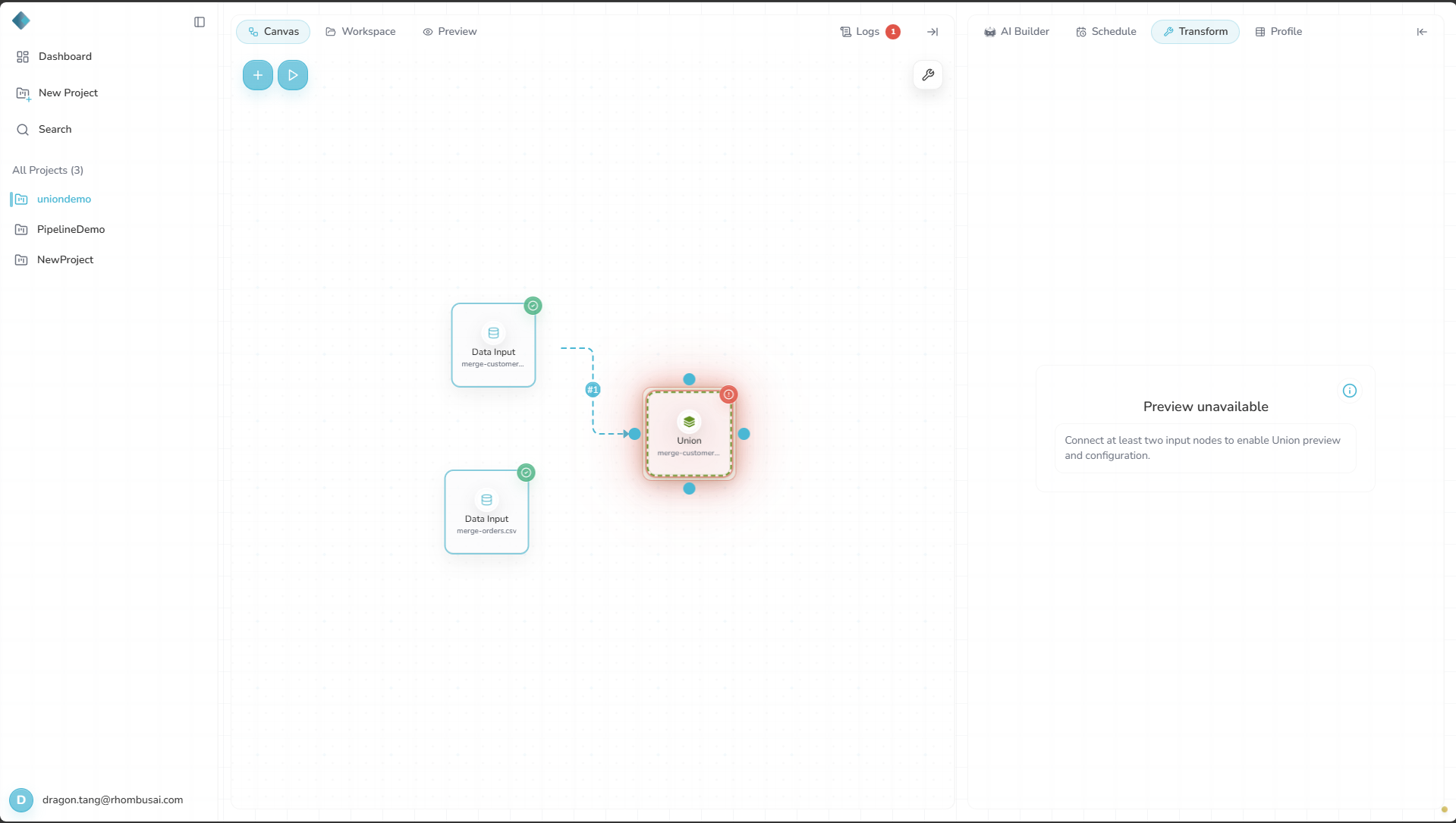Click success check badge on merge-orders.csv node
The width and height of the screenshot is (1456, 823).
526,473
